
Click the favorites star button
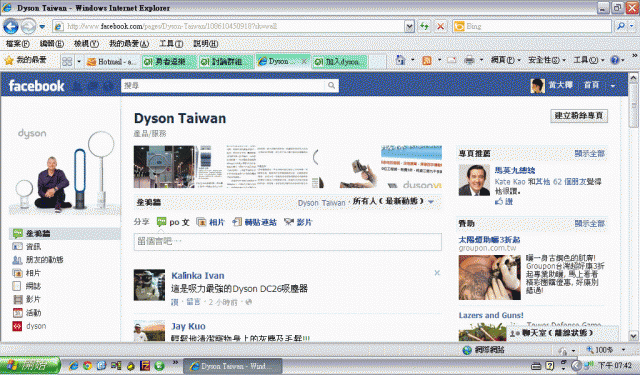coord(25,60)
